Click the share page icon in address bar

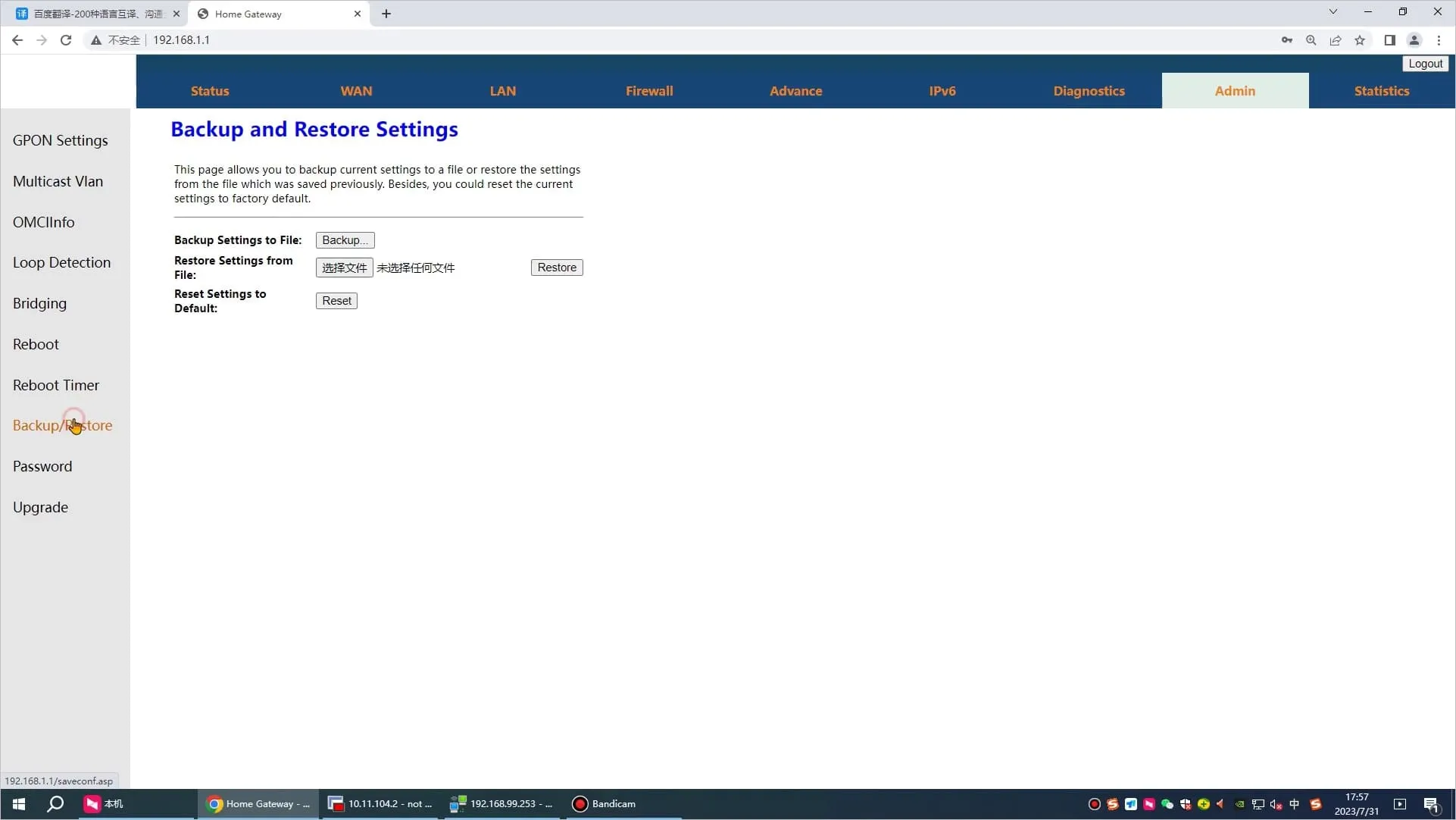coord(1336,40)
